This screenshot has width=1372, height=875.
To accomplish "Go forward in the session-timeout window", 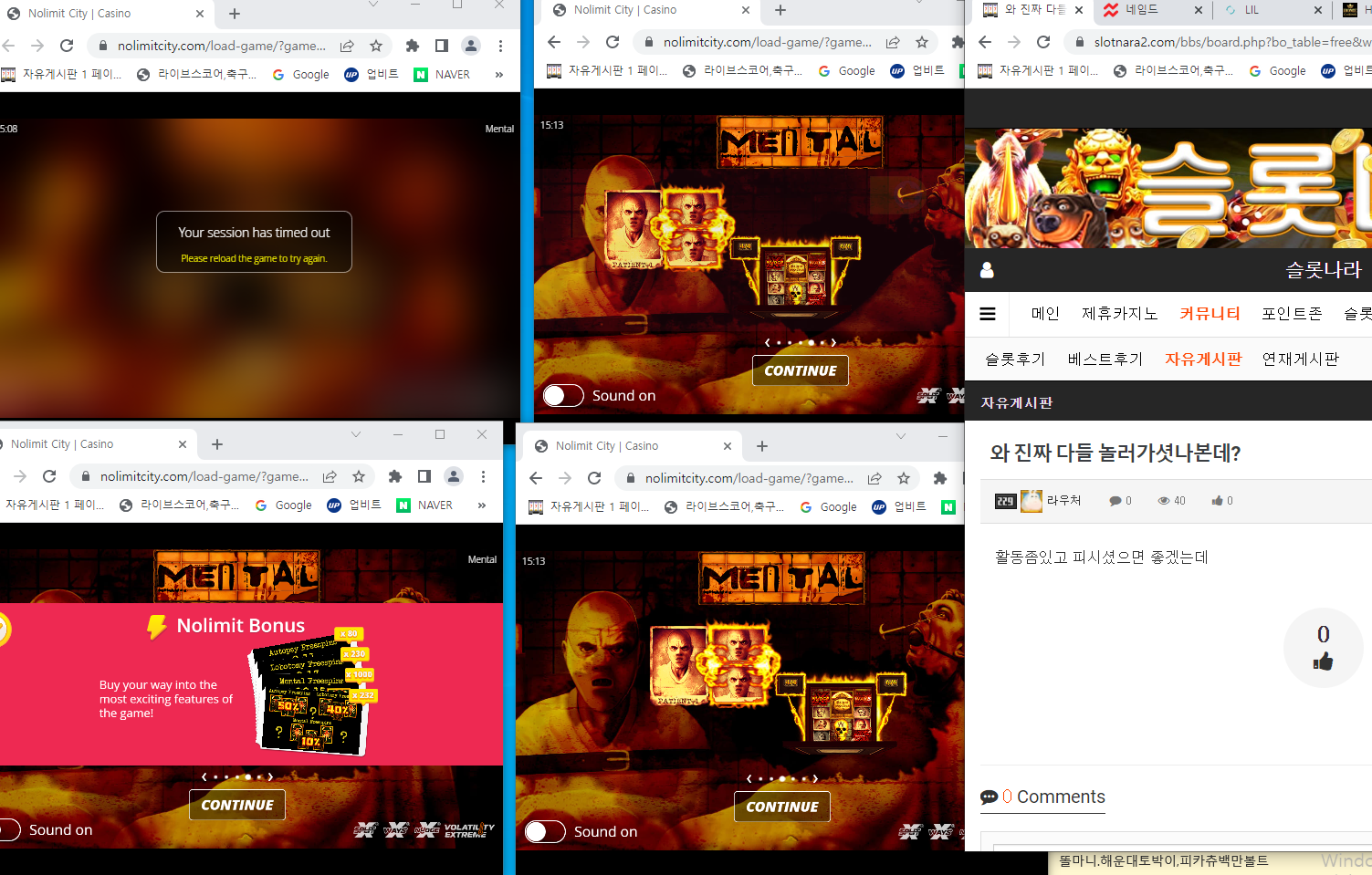I will (37, 46).
